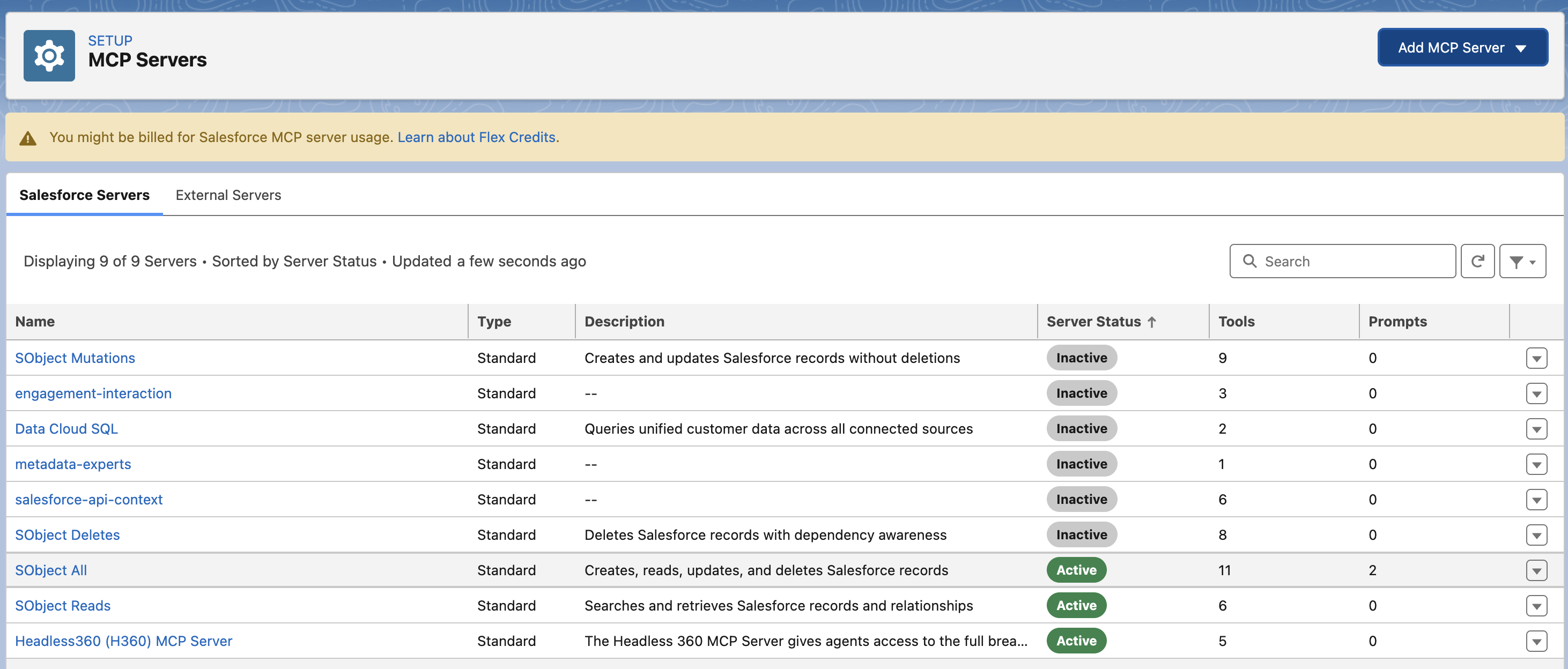The width and height of the screenshot is (1568, 669).
Task: Click the Setup gear icon
Action: [49, 56]
